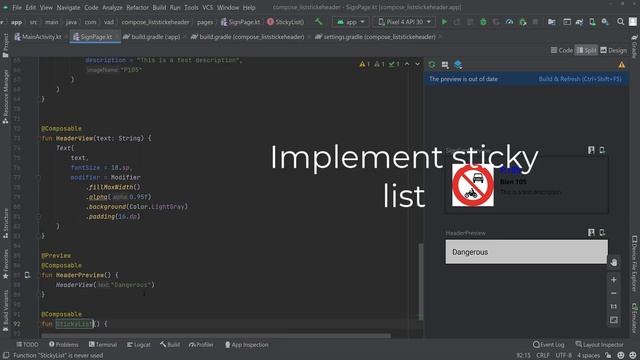Image resolution: width=640 pixels, height=360 pixels.
Task: Open the Event Log
Action: click(x=549, y=345)
